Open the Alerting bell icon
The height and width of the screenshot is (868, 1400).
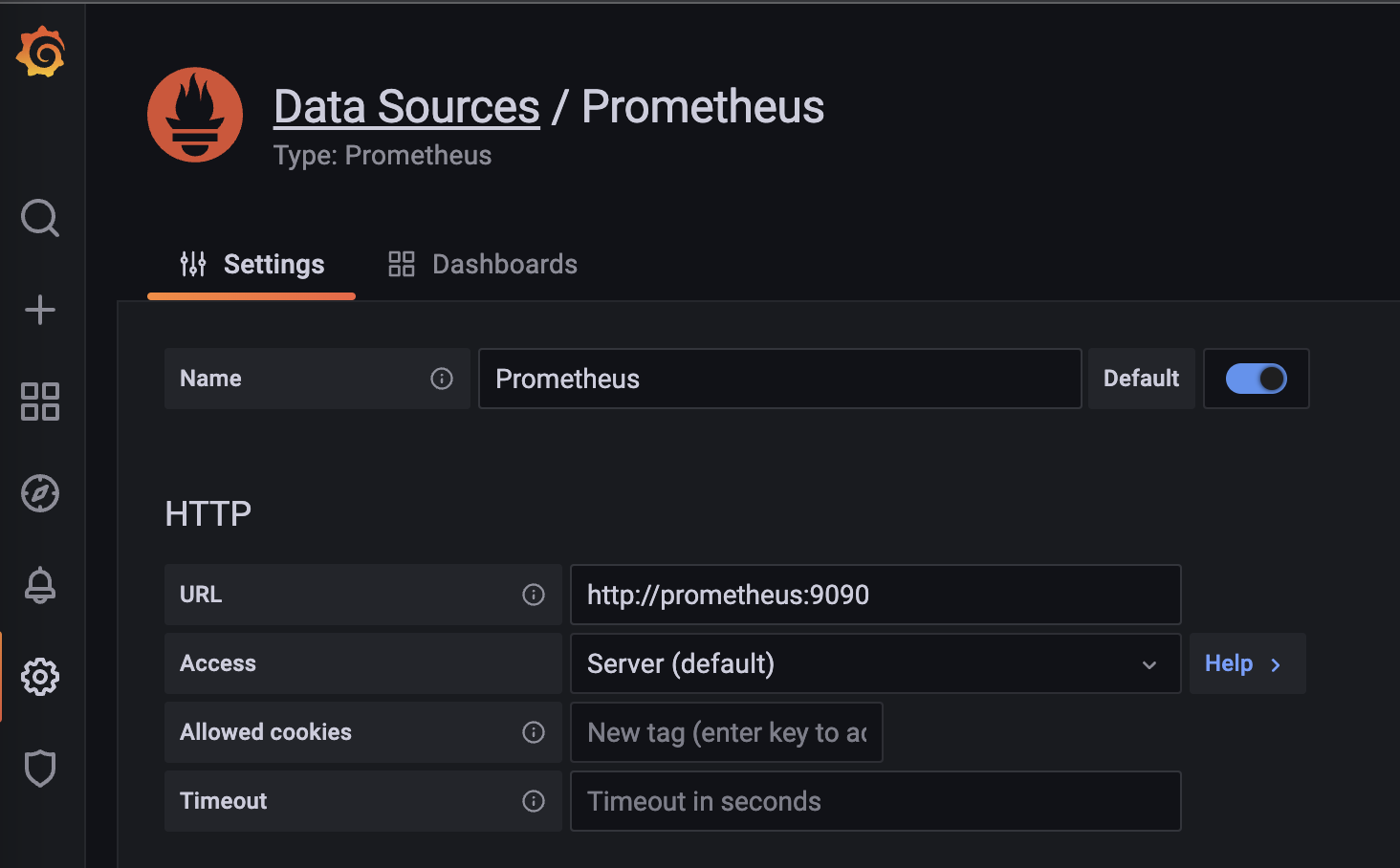coord(40,585)
